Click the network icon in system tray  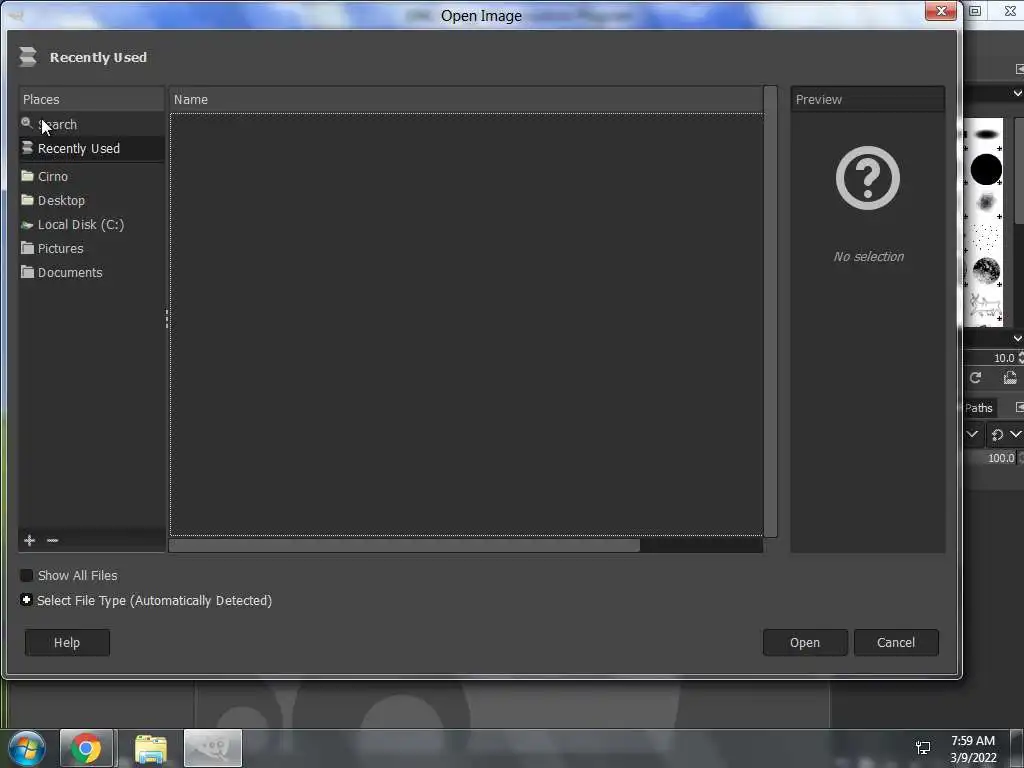point(923,748)
